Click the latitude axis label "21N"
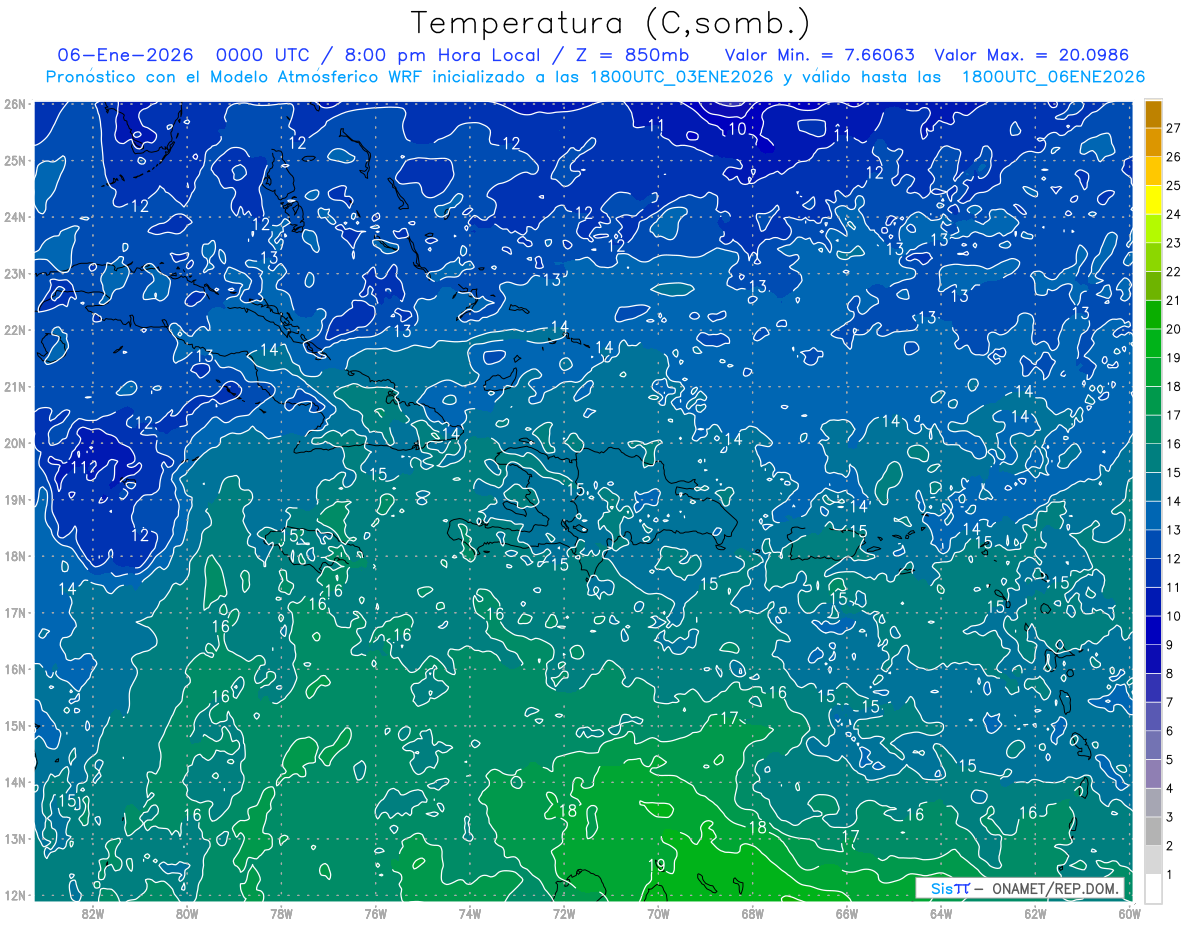 click(14, 386)
